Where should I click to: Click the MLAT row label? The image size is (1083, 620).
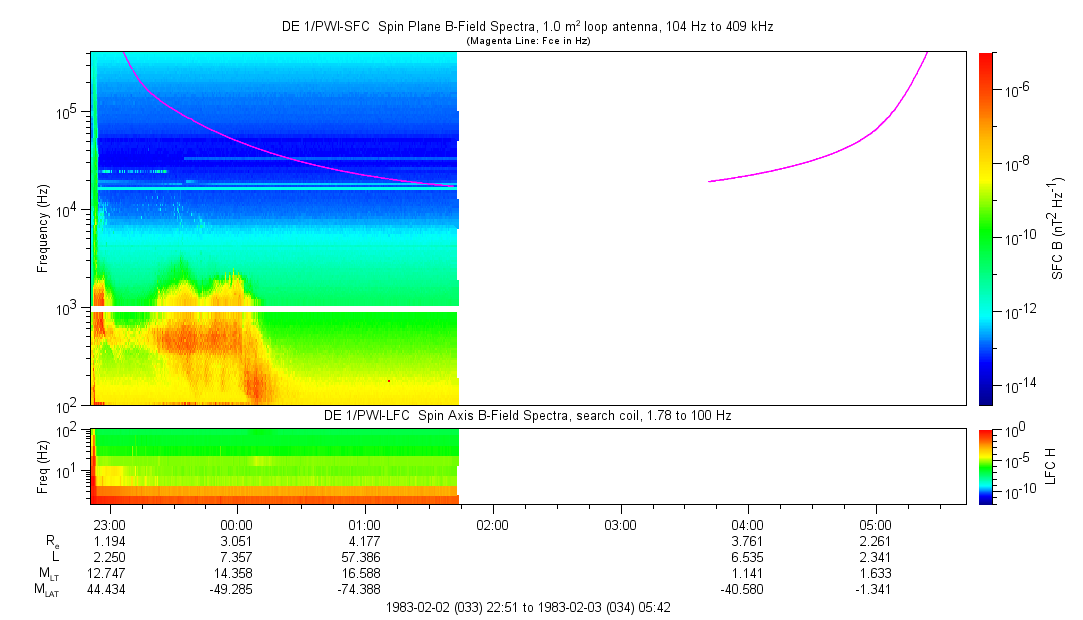coord(45,591)
